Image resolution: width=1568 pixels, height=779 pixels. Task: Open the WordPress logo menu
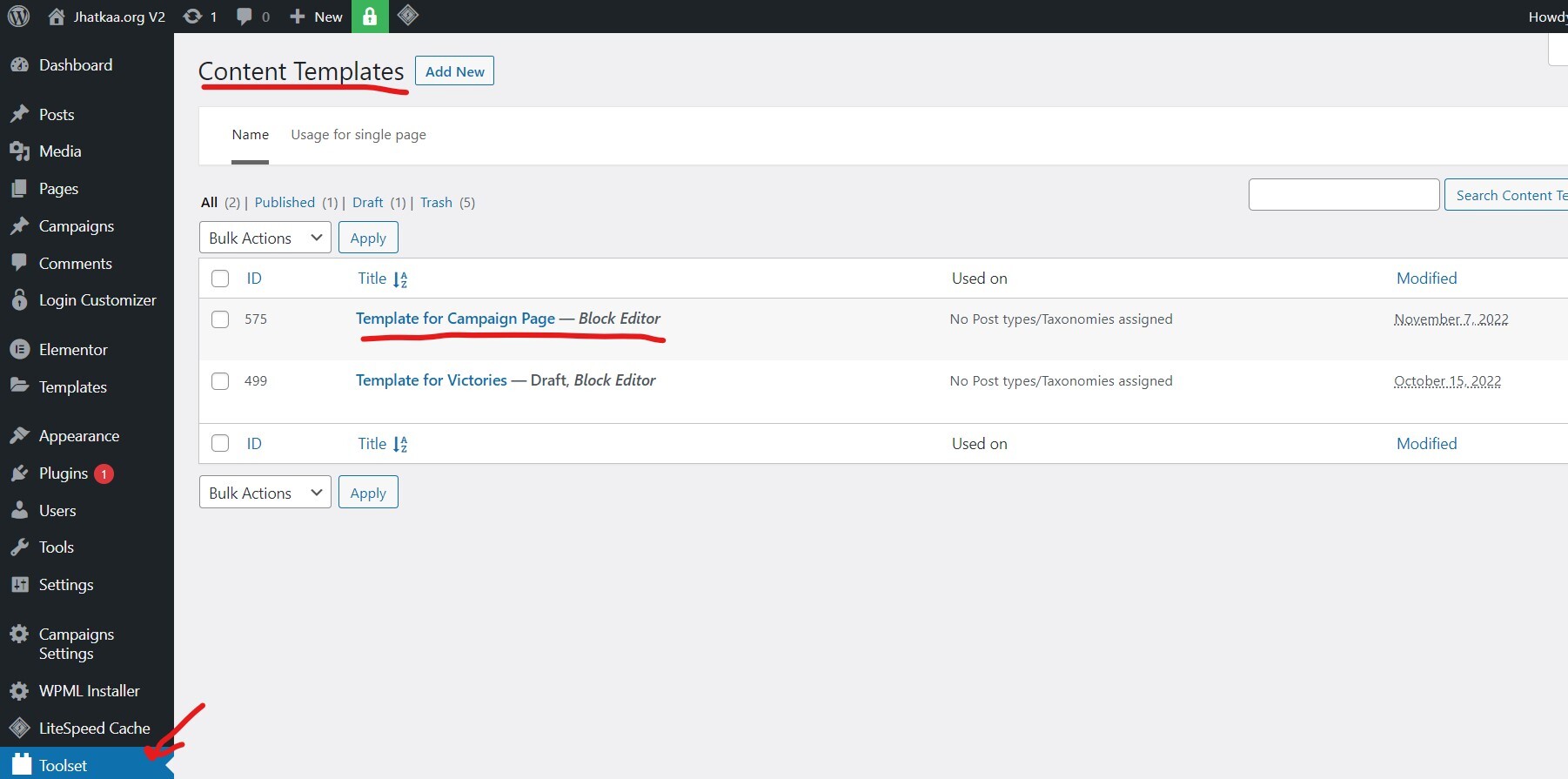[18, 16]
